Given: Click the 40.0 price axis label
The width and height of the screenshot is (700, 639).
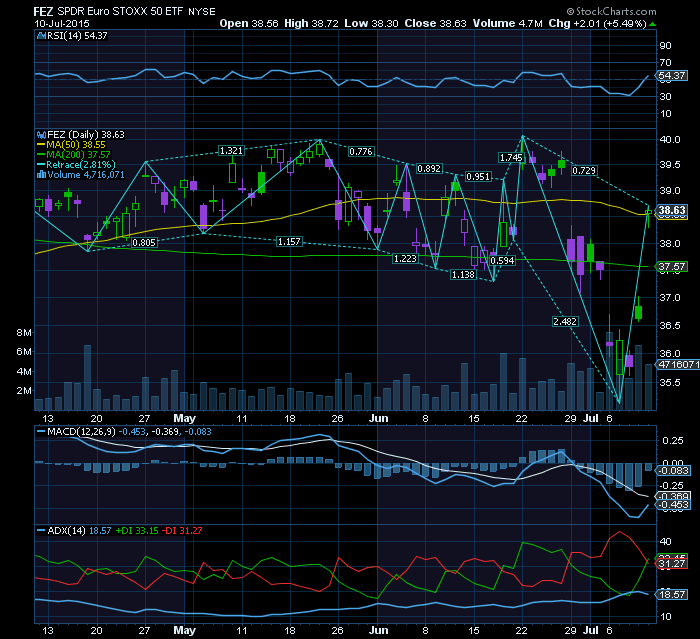Looking at the screenshot, I should (670, 140).
